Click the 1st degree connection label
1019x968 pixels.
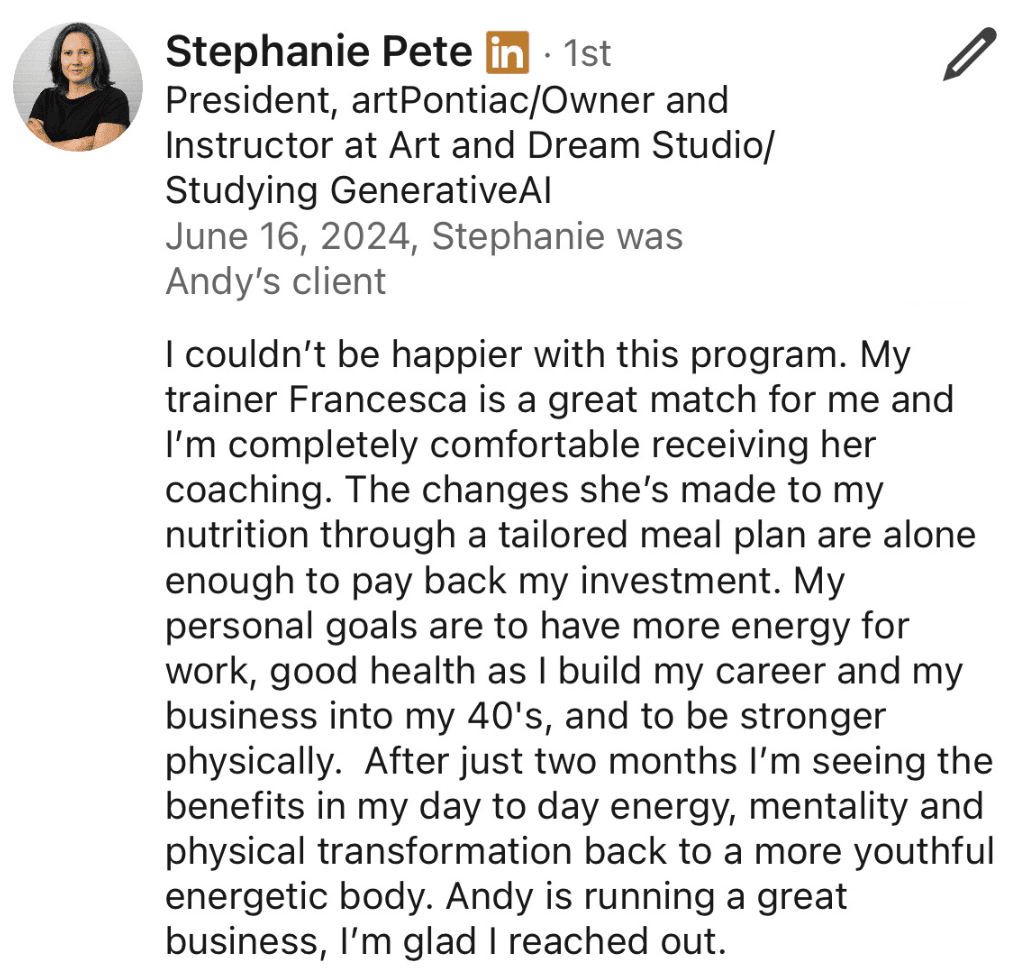(x=588, y=53)
